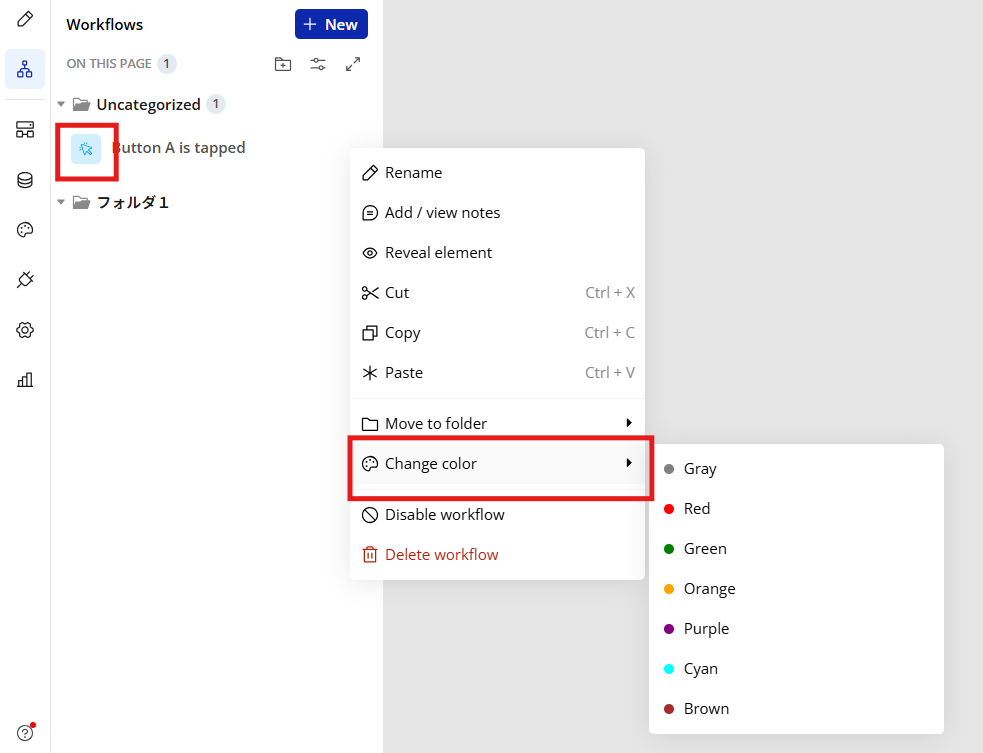This screenshot has height=753, width=983.
Task: Collapse the Uncategorized folder
Action: click(x=61, y=104)
